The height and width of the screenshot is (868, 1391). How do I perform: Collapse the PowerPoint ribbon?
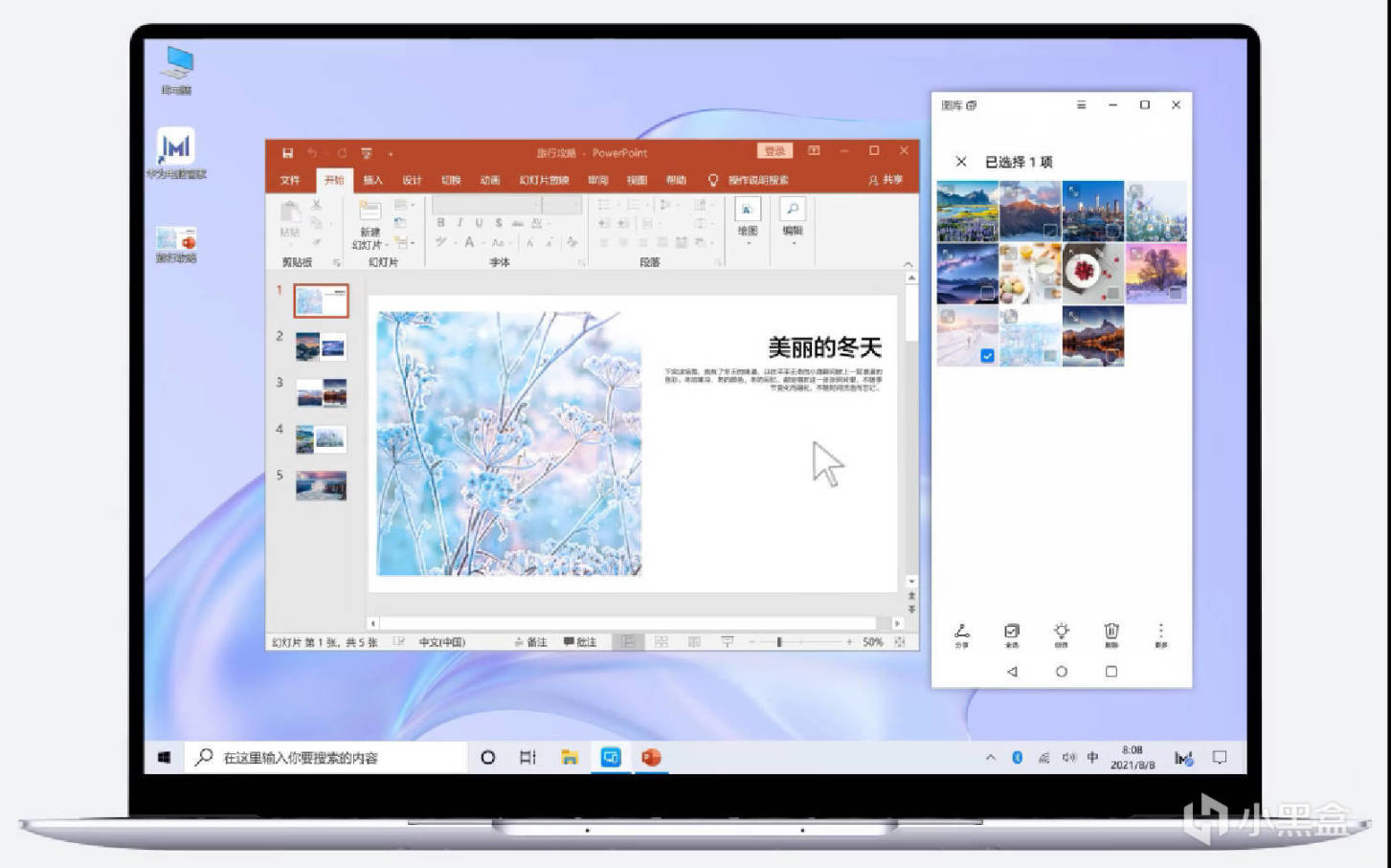pyautogui.click(x=909, y=263)
